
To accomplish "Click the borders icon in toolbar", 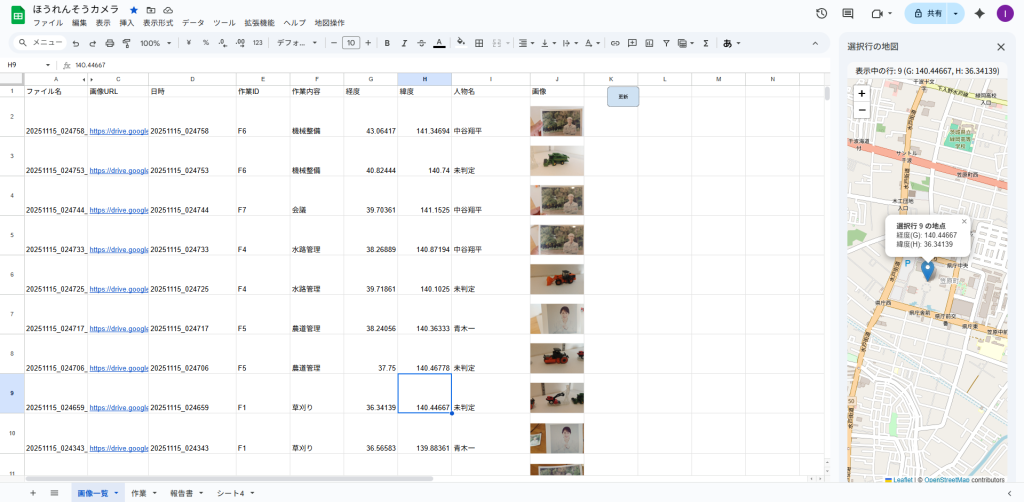I will click(480, 43).
